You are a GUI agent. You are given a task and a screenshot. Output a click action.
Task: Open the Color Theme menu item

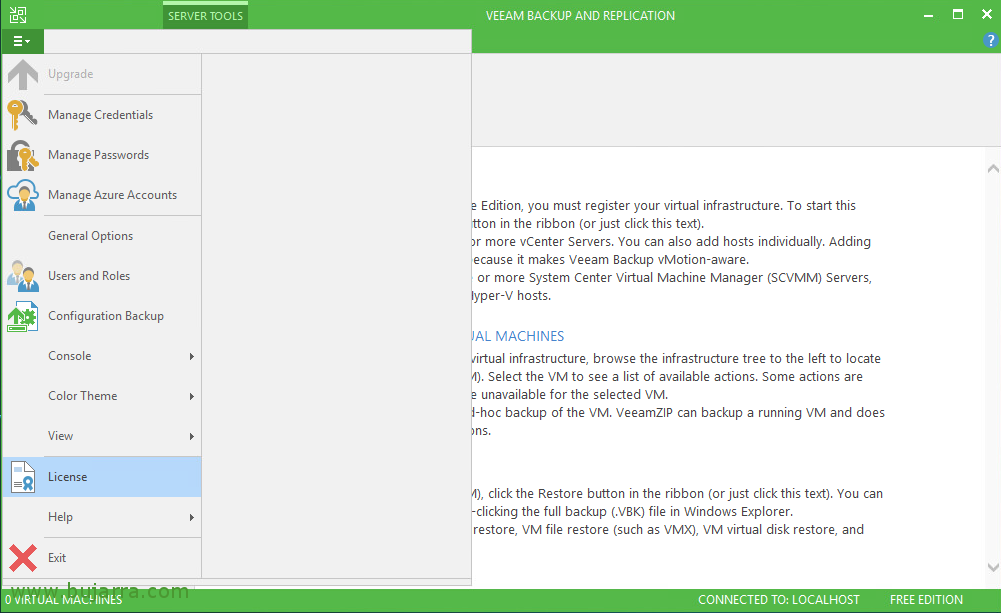(102, 396)
